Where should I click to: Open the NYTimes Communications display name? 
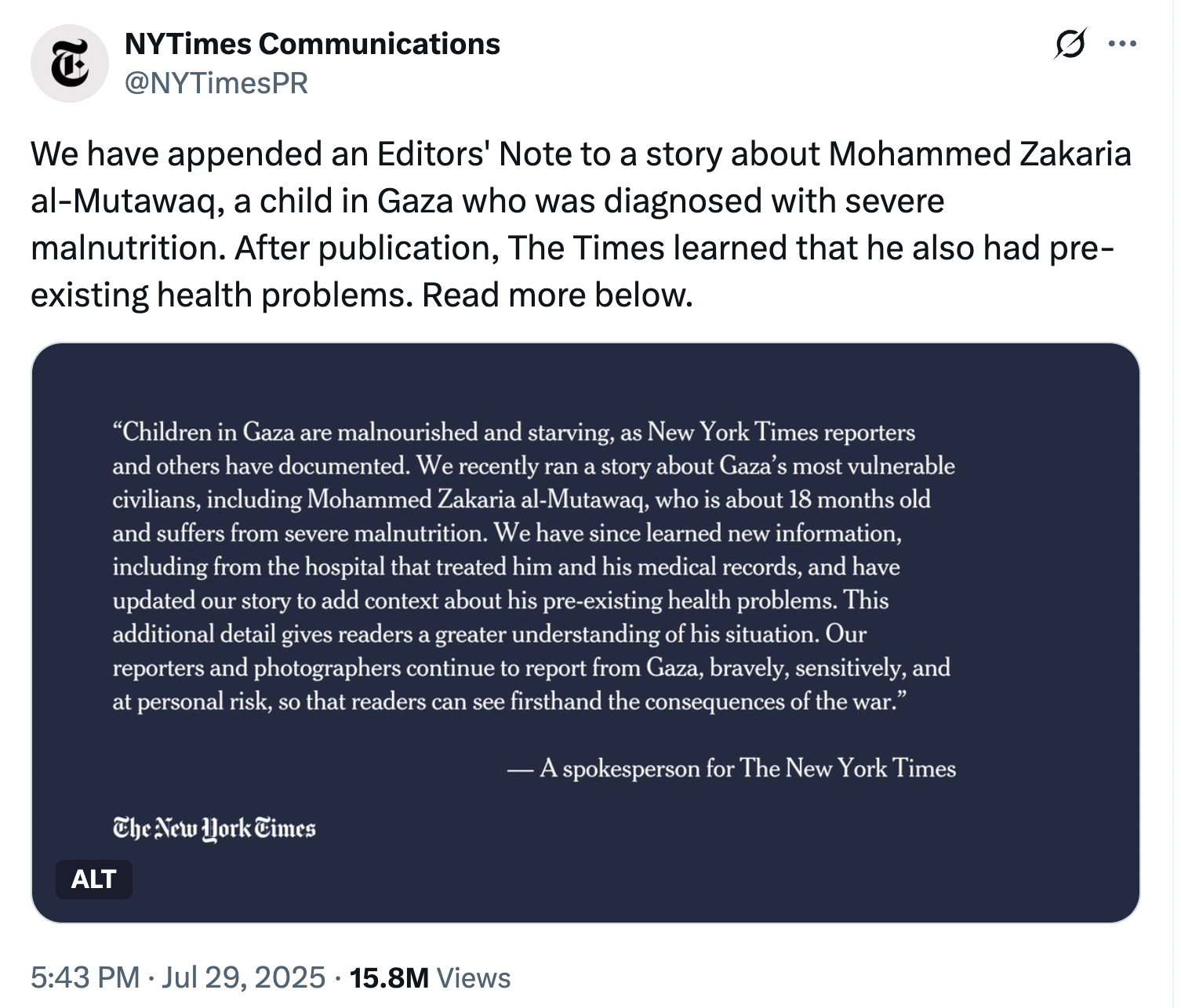[x=312, y=44]
